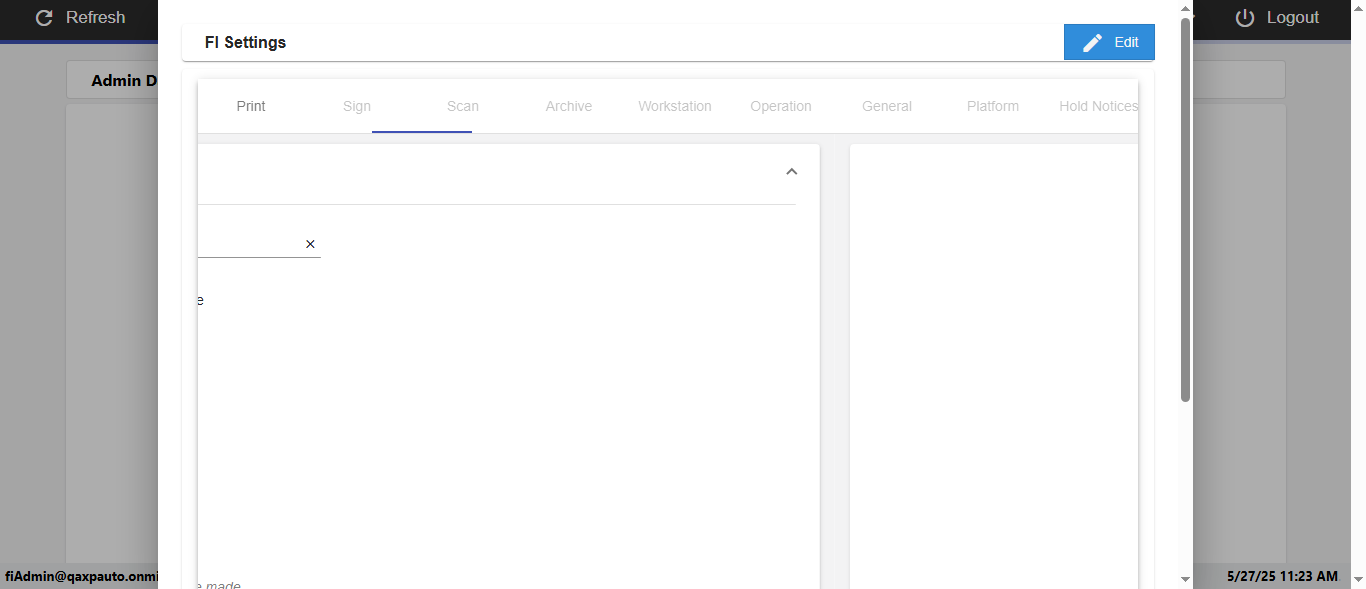
Task: Click the Admin header in the background window
Action: 124,81
